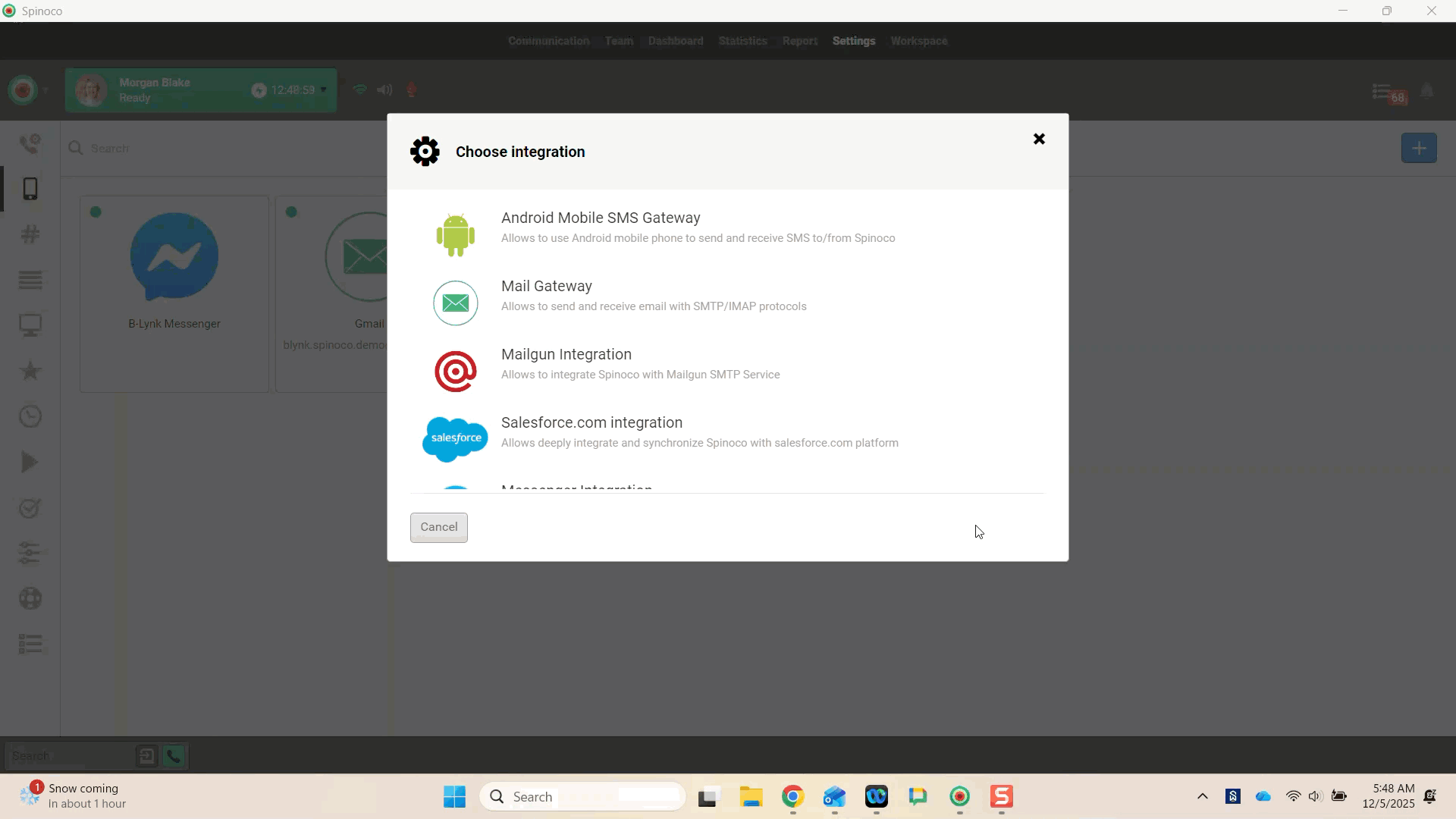
Task: Click the Salesforce.com integration title
Action: coord(591,423)
